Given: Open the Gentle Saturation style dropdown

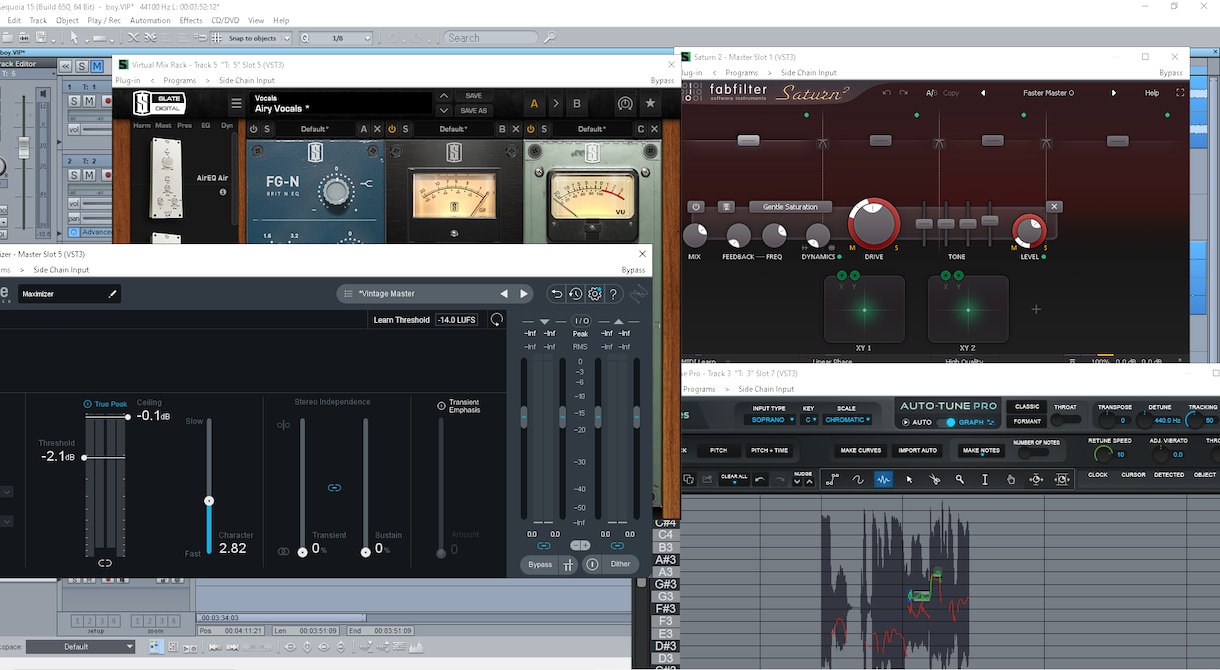Looking at the screenshot, I should coord(789,207).
